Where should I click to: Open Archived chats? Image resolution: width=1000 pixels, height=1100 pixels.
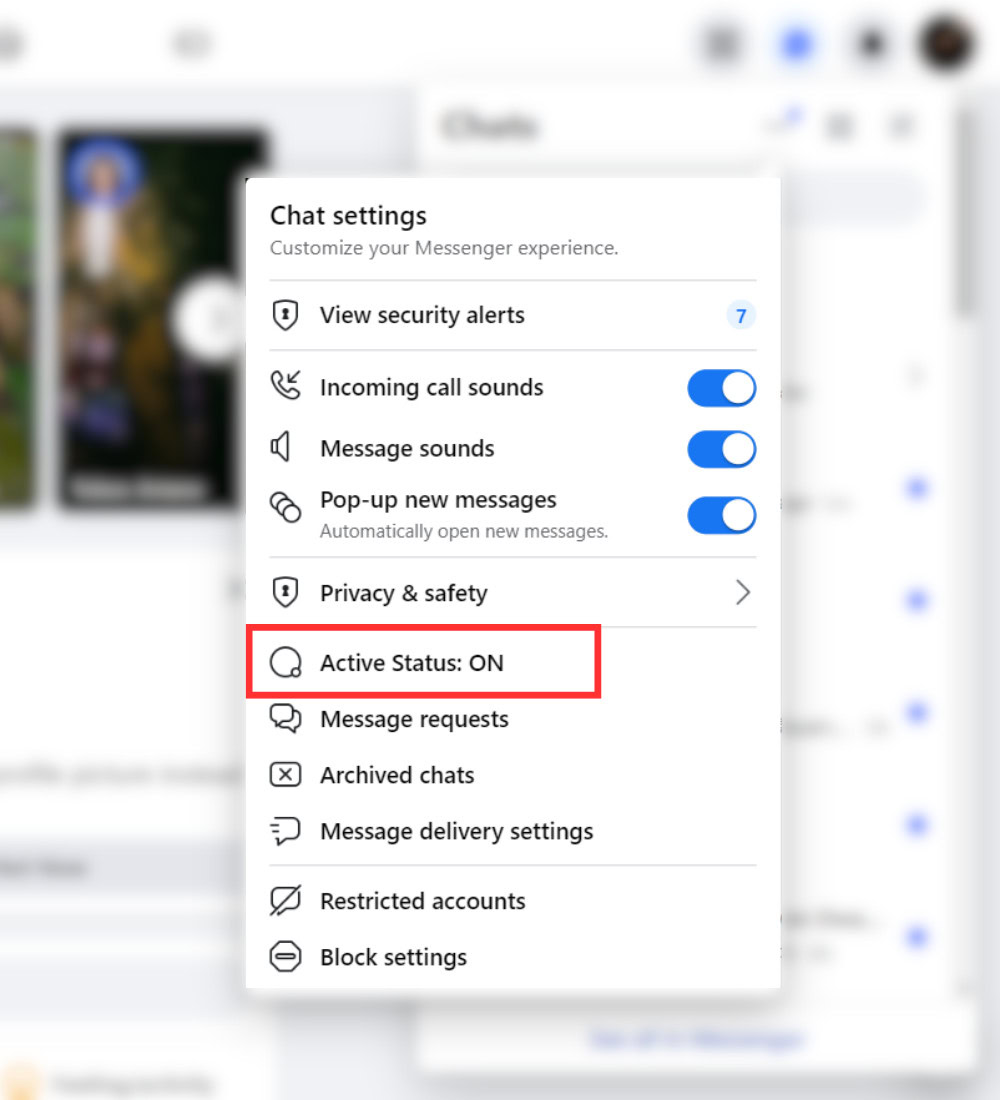click(x=513, y=775)
